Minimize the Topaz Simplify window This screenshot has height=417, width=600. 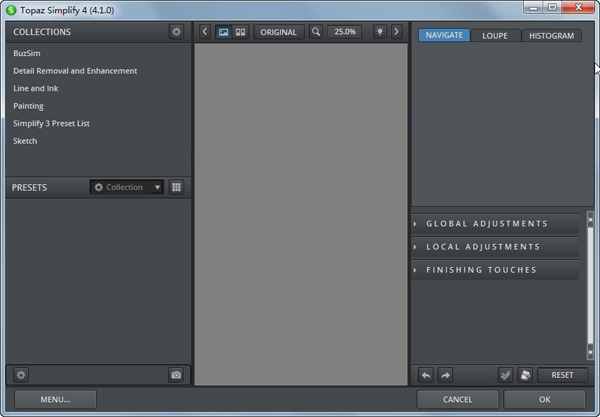click(x=533, y=8)
